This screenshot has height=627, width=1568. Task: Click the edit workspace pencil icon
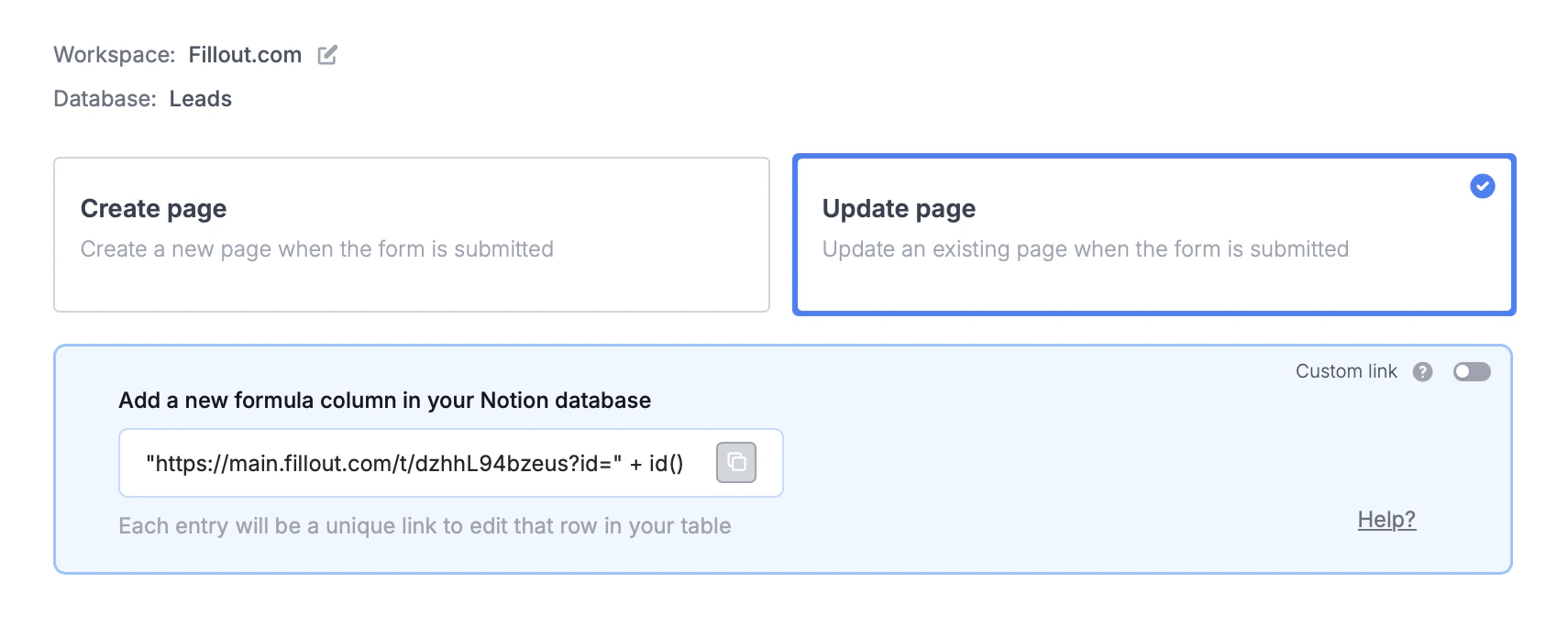coord(327,55)
